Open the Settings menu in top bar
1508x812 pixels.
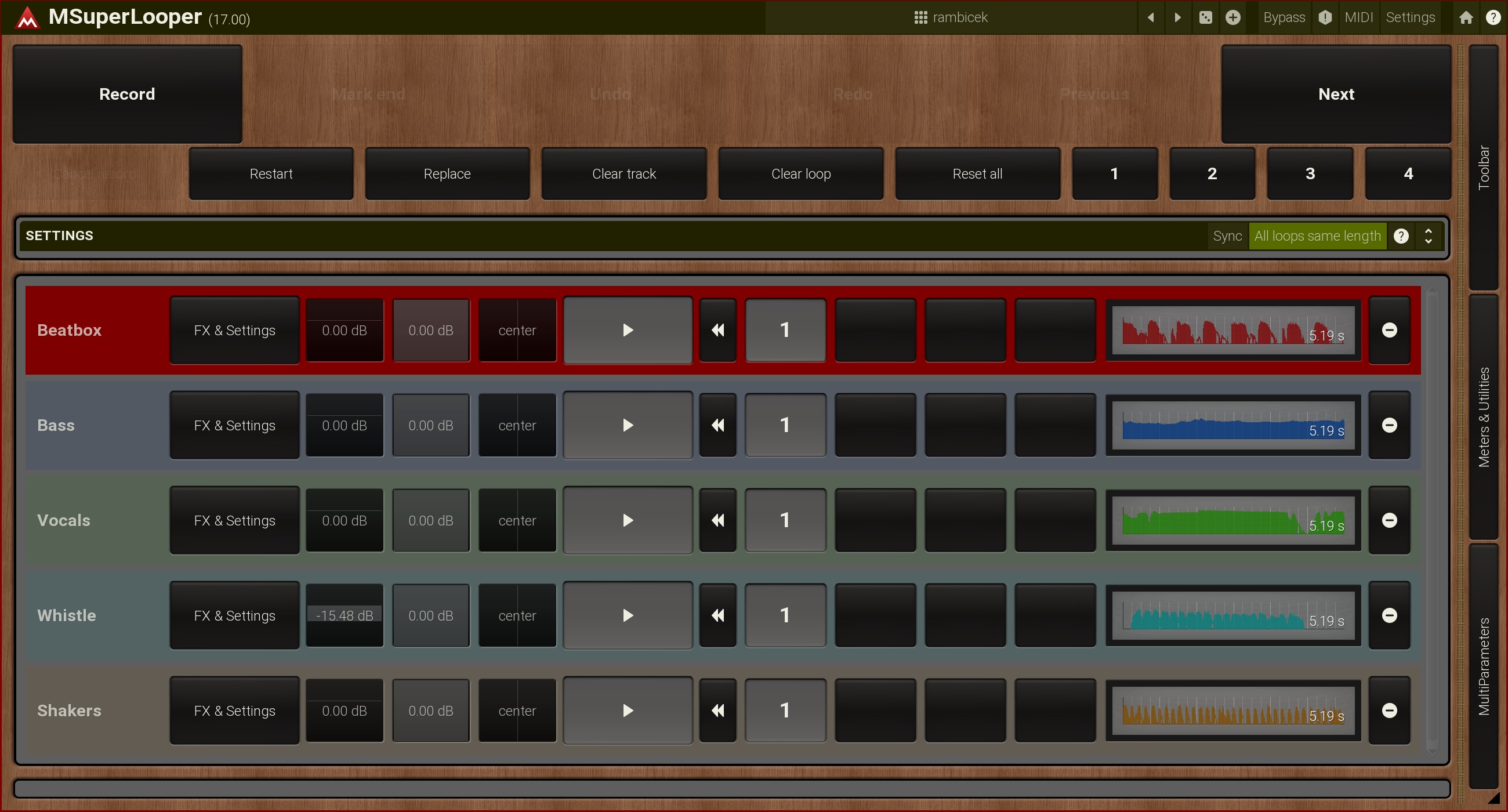1409,17
